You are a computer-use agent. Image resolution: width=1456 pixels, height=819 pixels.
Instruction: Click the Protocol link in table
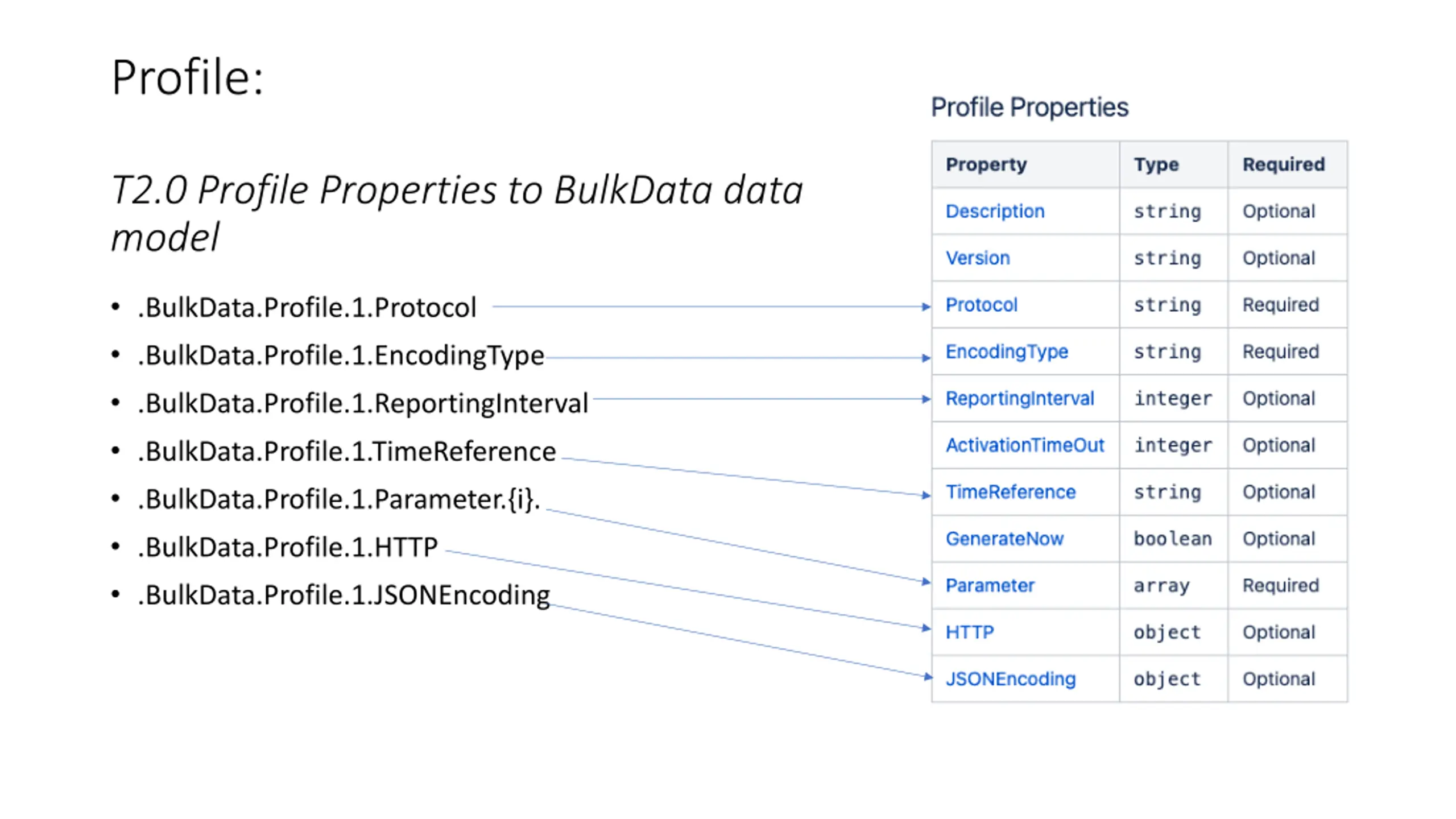tap(981, 305)
